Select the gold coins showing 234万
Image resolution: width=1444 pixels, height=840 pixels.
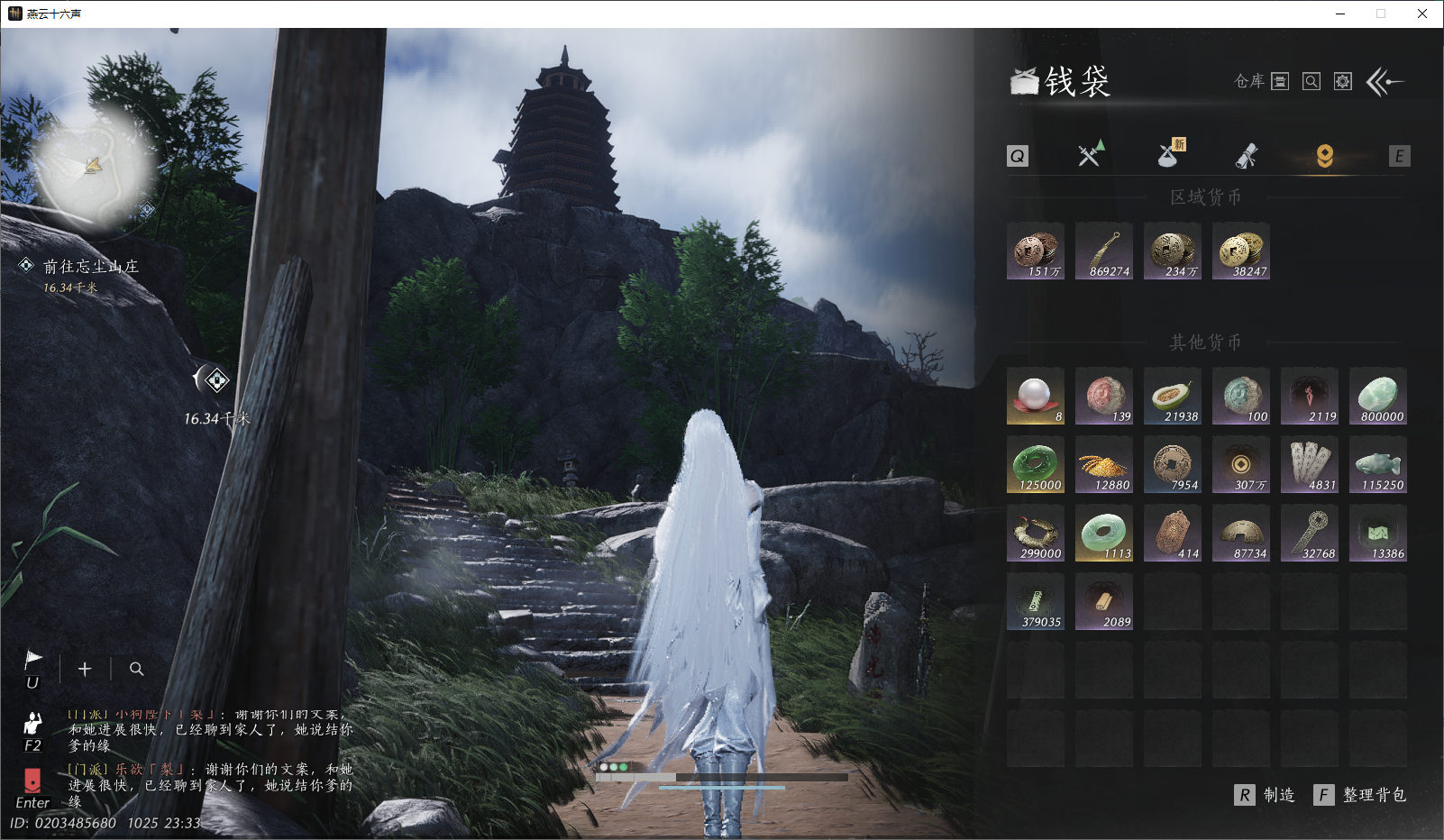1173,251
